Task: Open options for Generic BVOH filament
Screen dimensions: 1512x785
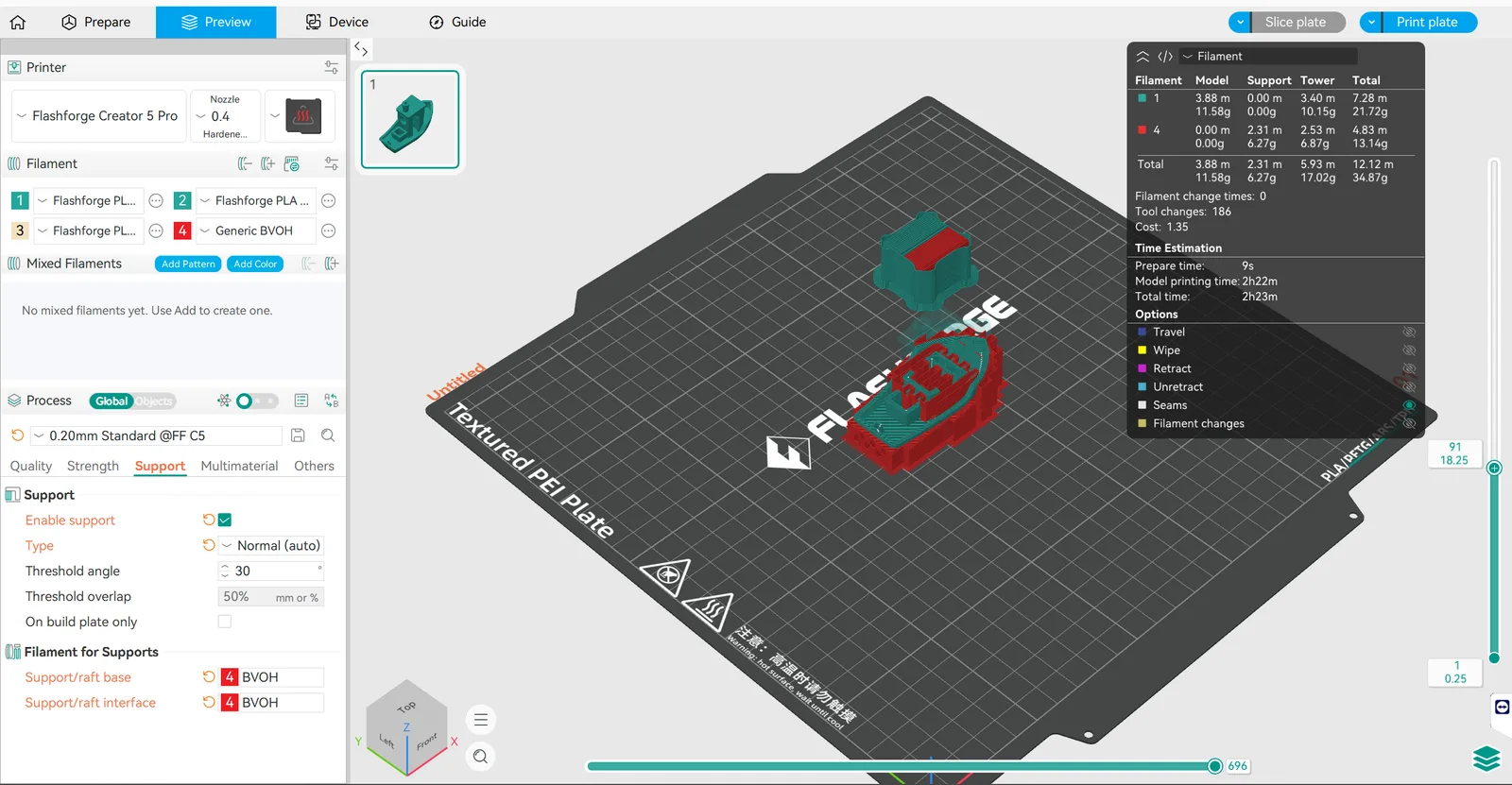Action: pos(328,230)
